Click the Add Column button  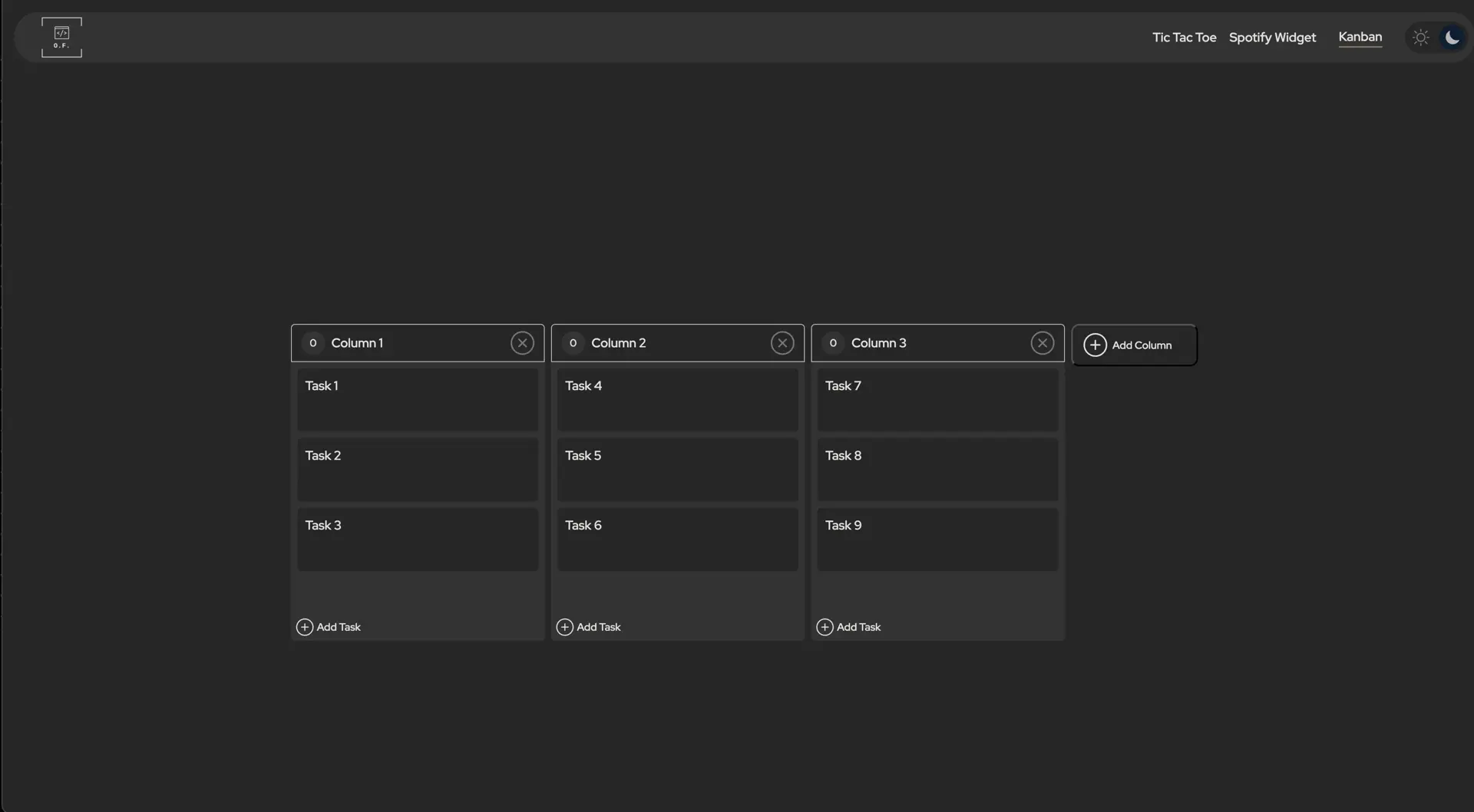click(x=1134, y=345)
